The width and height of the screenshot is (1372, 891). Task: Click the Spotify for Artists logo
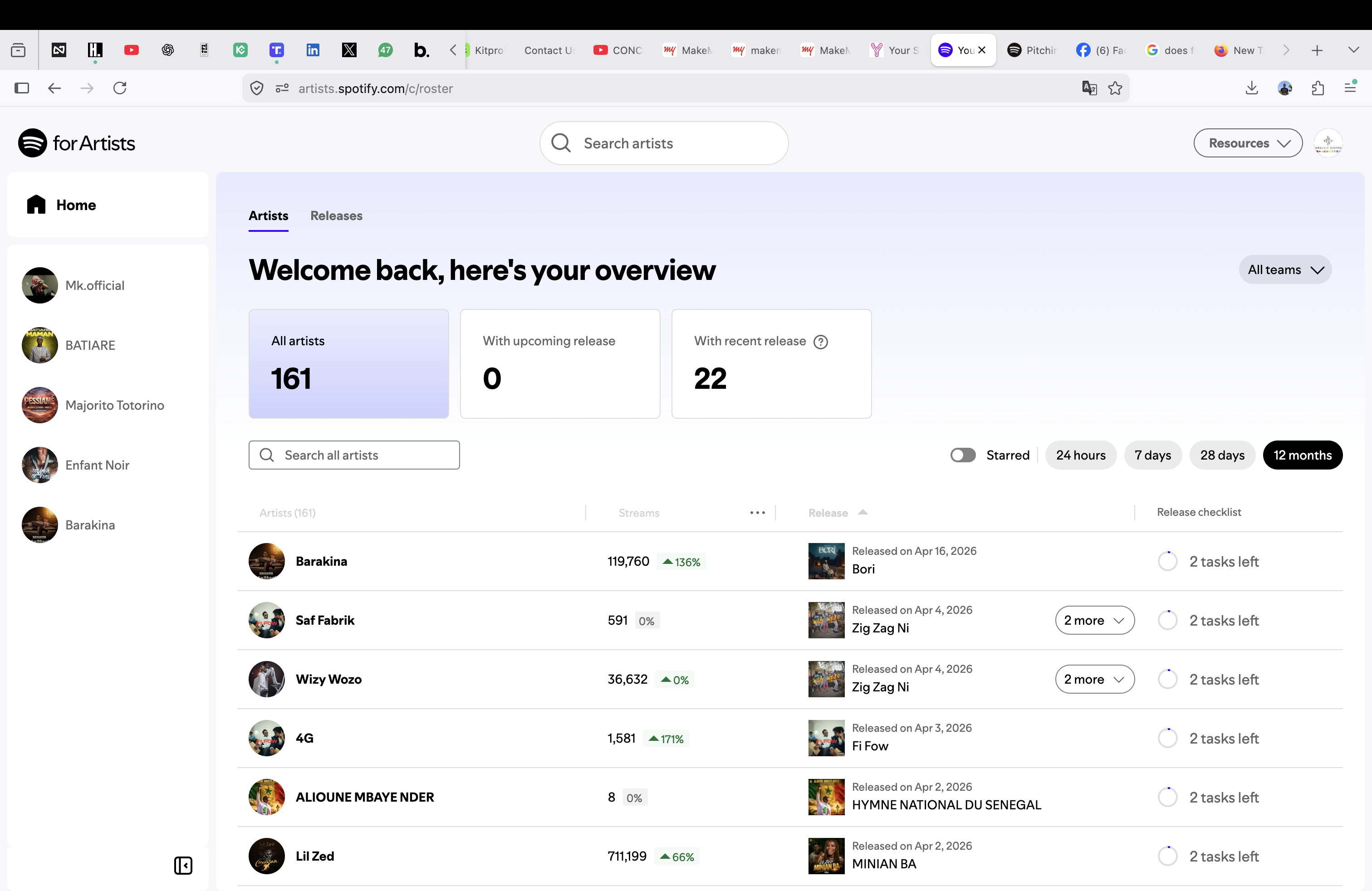pyautogui.click(x=77, y=143)
